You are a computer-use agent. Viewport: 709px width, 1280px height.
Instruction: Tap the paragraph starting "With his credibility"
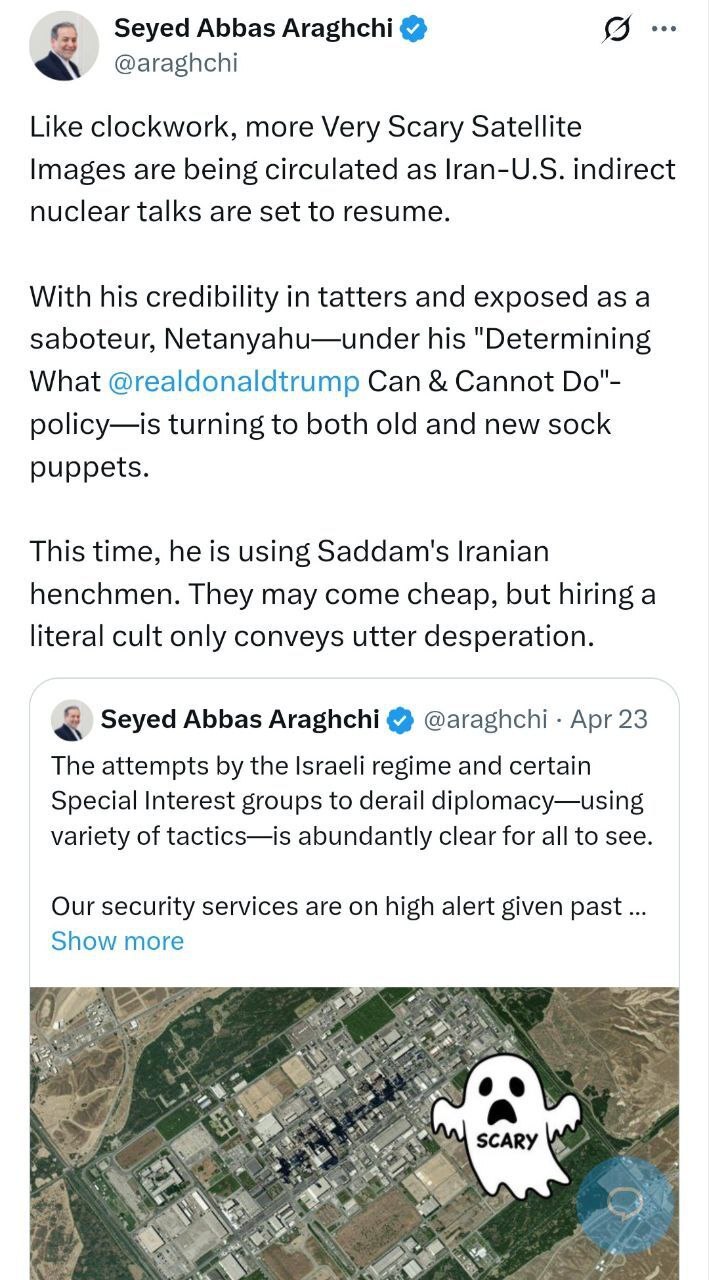coord(340,381)
